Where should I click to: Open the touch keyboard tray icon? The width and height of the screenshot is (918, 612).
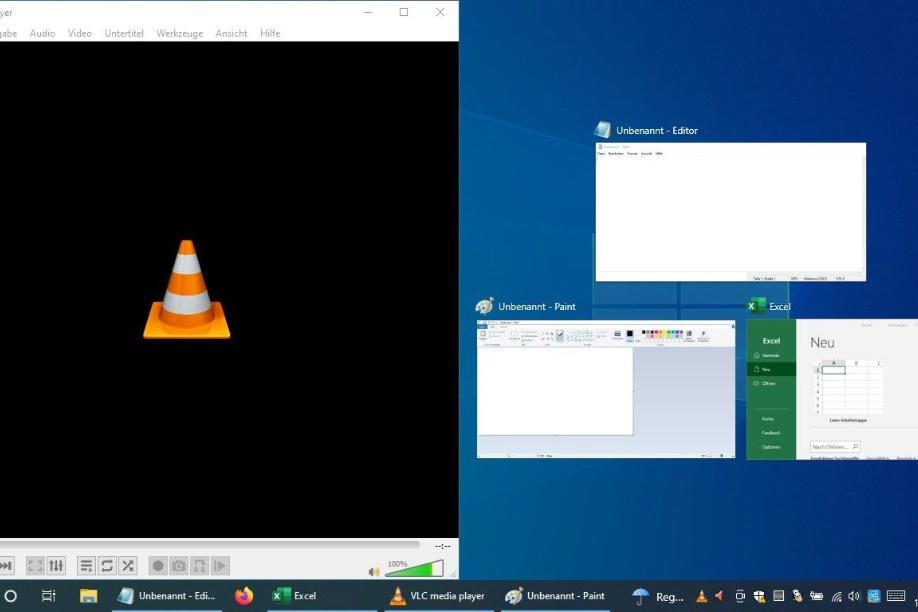pos(896,596)
